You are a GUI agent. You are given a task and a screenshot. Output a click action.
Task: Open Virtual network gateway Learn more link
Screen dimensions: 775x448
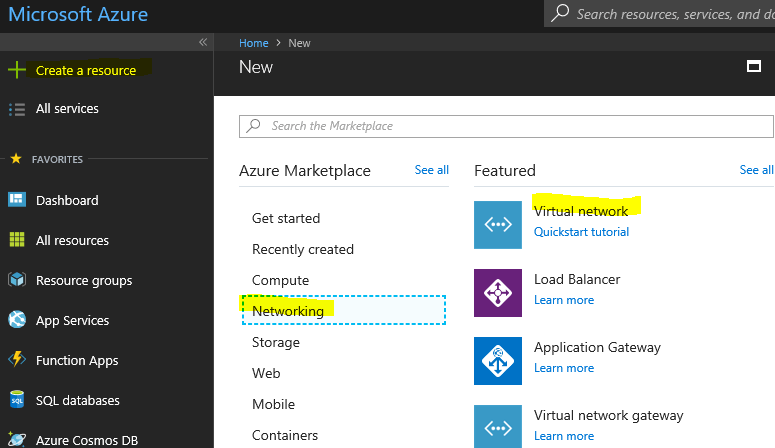[x=564, y=436]
